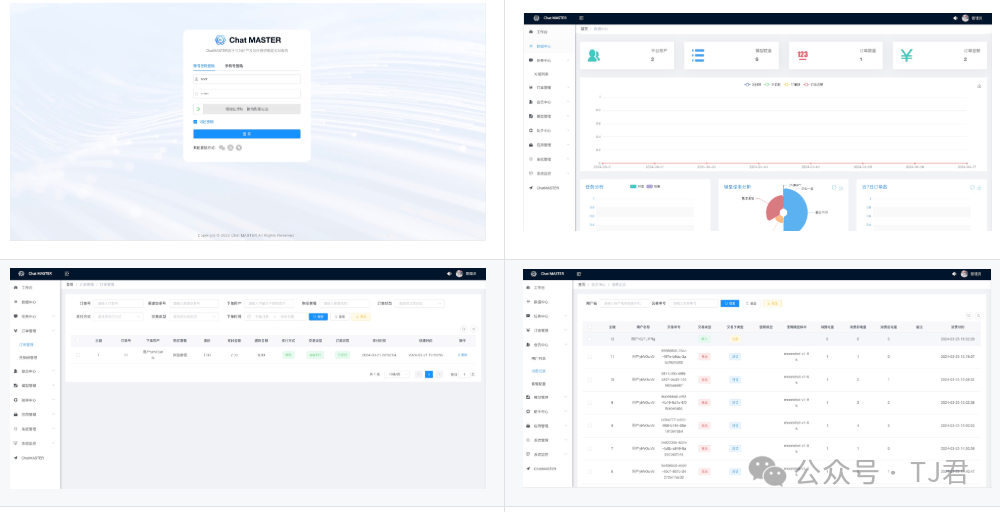
Task: Click the red 123 order count icon
Action: pyautogui.click(x=802, y=56)
